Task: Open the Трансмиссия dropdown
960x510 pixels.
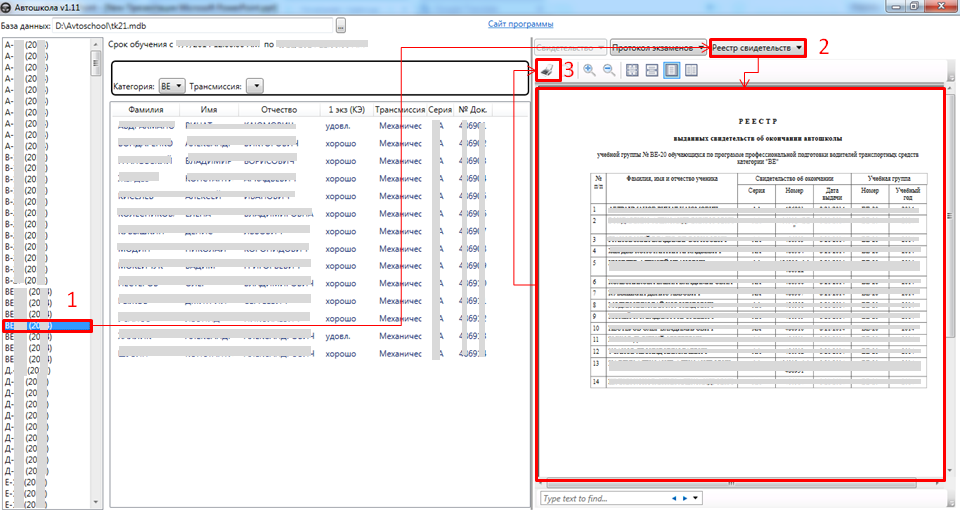Action: pos(254,86)
